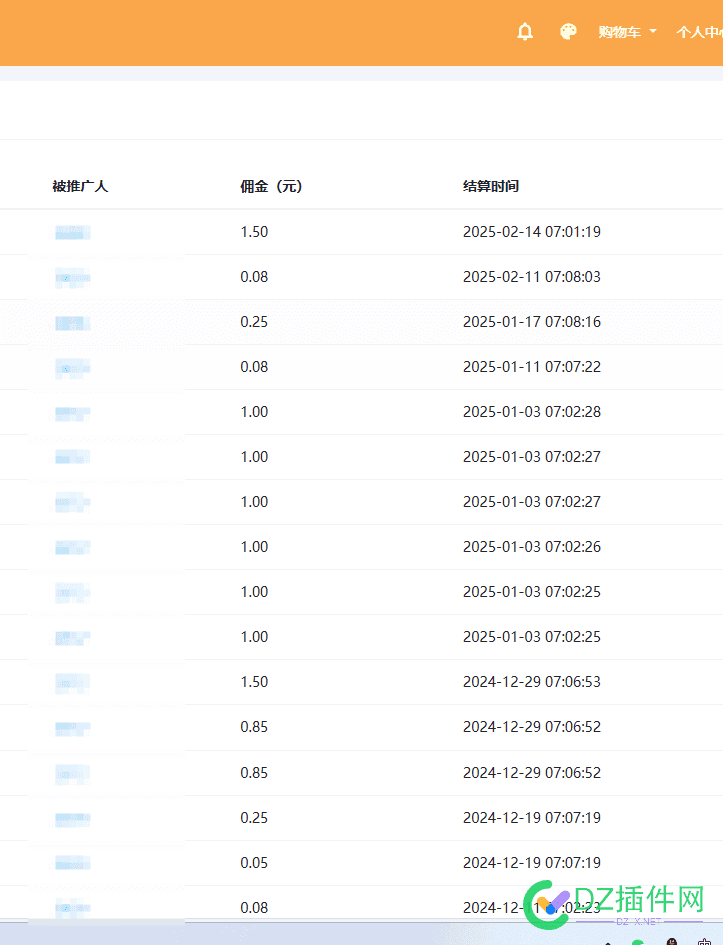Viewport: 723px width, 945px height.
Task: Select 2024-12-19 07:07:19 in the 0.05 row
Action: tap(532, 863)
